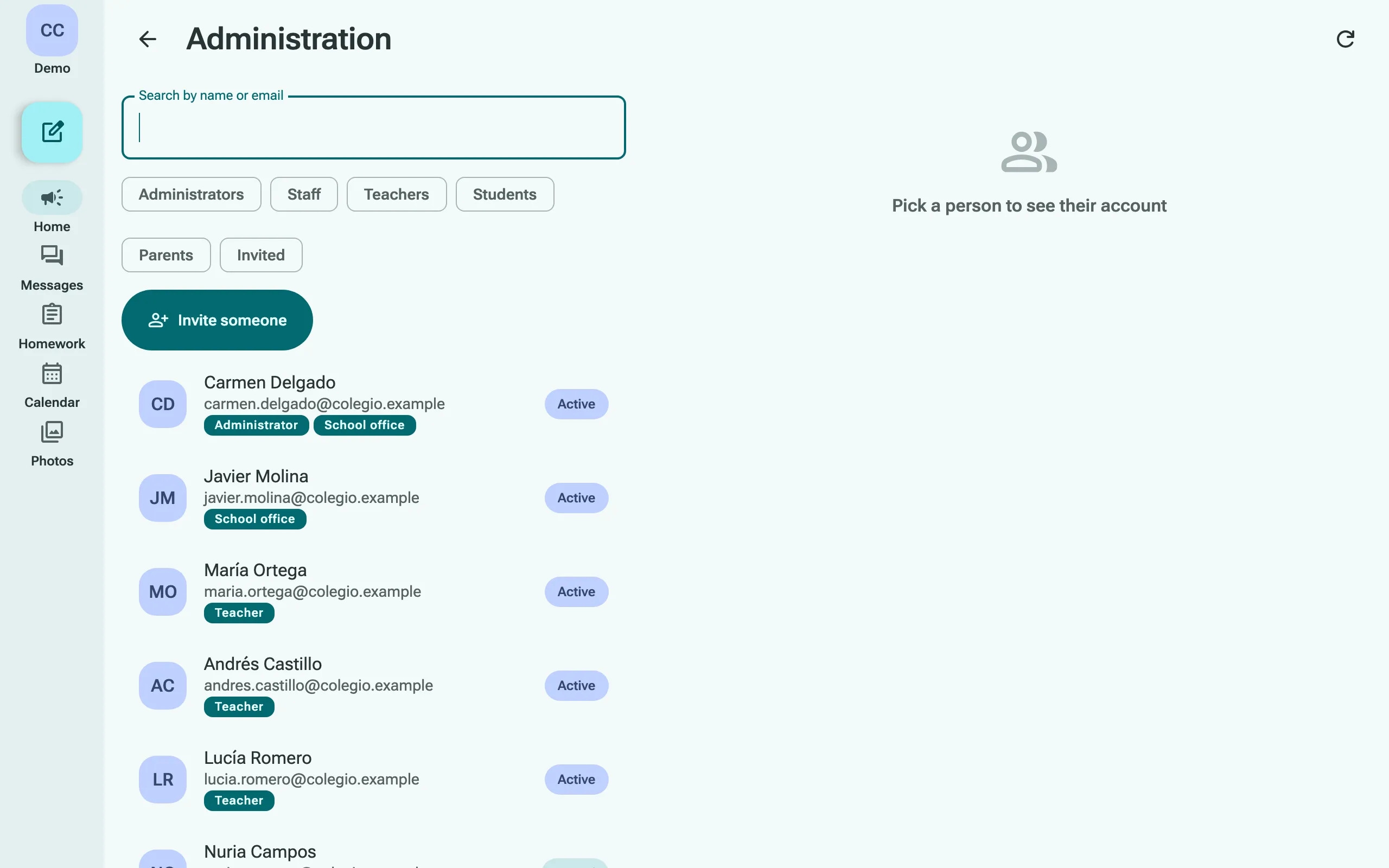Select Nuria Campos in the list

point(260,851)
